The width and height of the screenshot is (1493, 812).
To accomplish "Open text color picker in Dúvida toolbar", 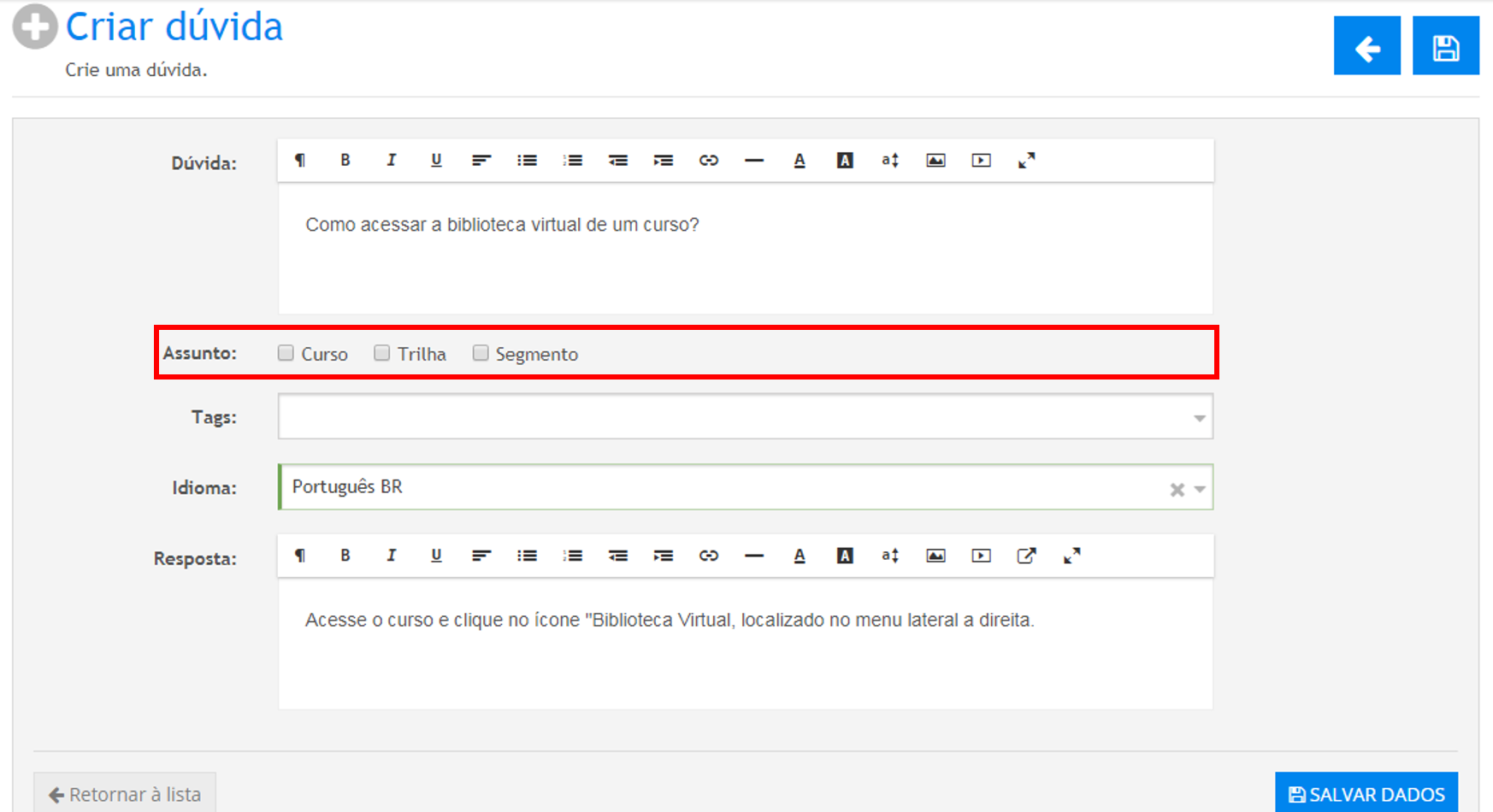I will pos(799,160).
